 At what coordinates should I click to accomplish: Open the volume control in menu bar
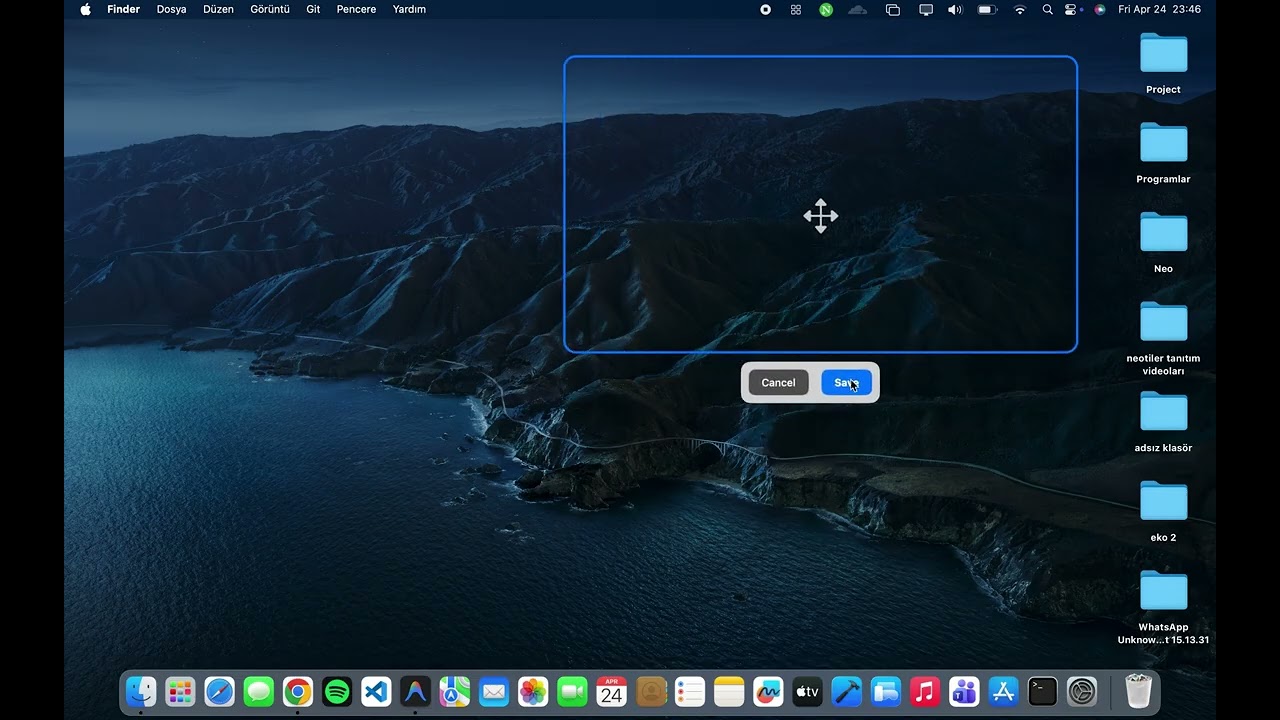(955, 9)
